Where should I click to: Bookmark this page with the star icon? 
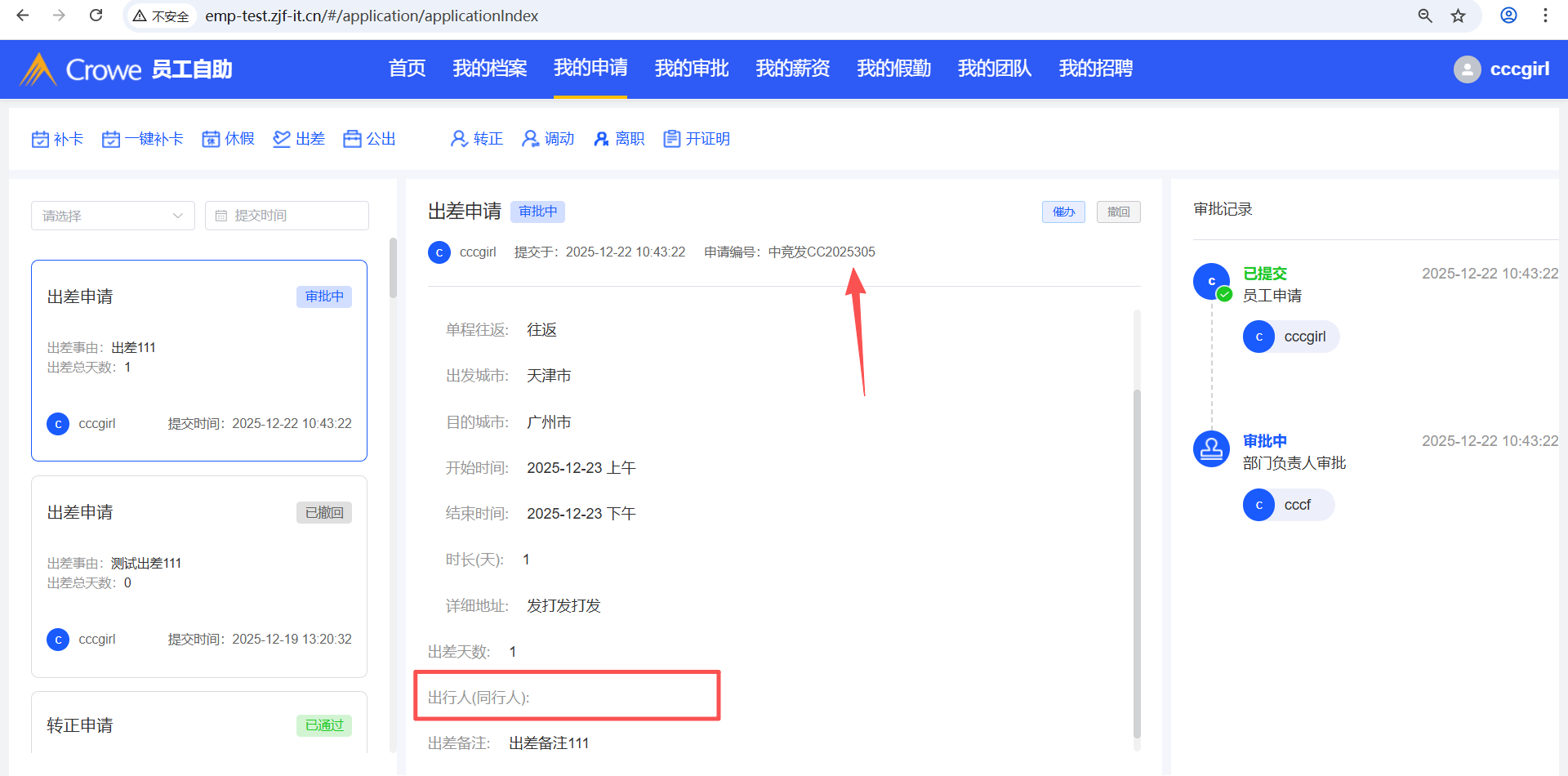tap(1459, 16)
